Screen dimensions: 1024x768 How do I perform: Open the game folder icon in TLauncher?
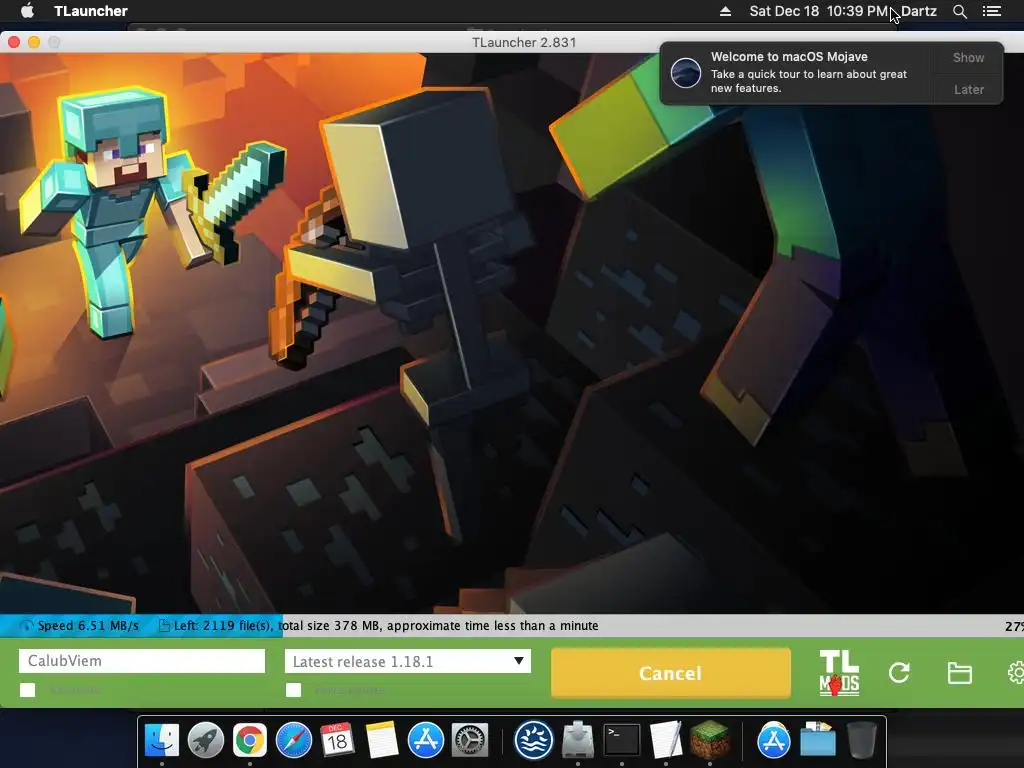959,673
